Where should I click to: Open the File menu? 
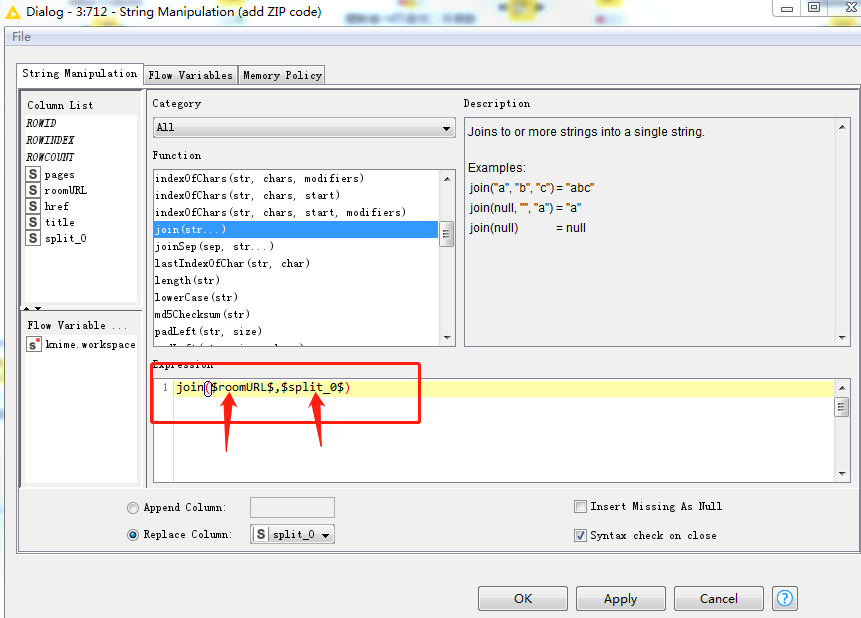click(x=22, y=35)
